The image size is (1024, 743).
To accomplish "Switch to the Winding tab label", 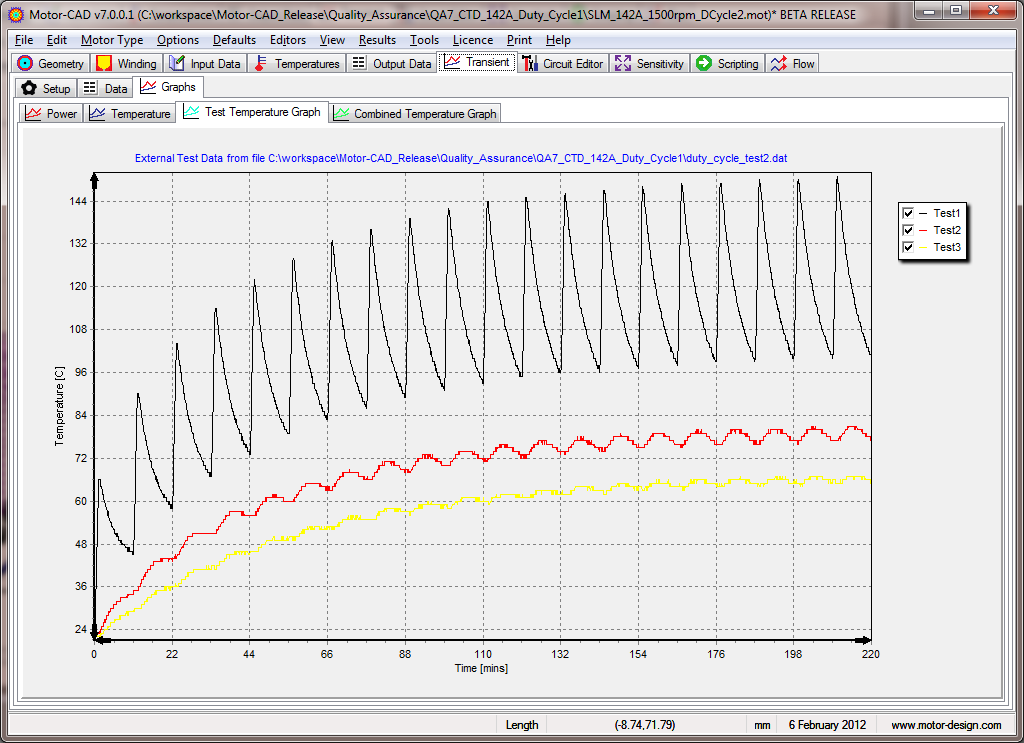I will coord(137,63).
